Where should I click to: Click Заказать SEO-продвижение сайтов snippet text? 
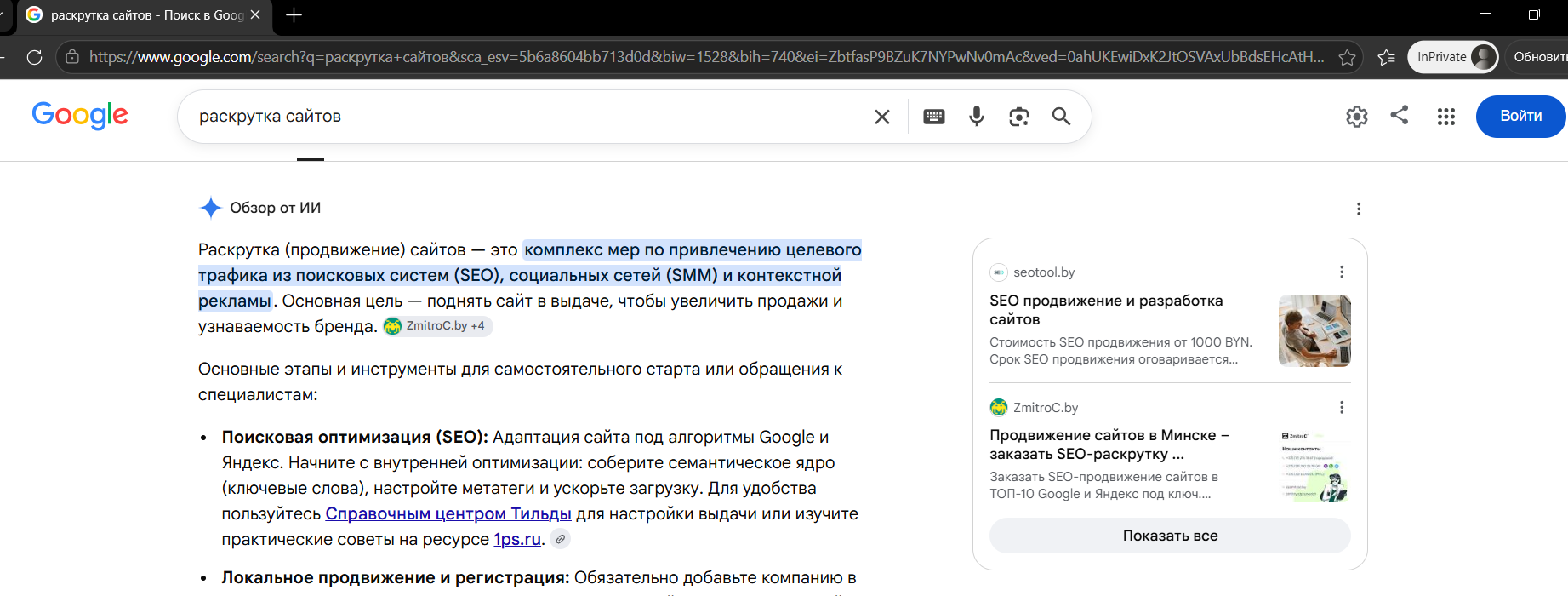(x=1103, y=485)
